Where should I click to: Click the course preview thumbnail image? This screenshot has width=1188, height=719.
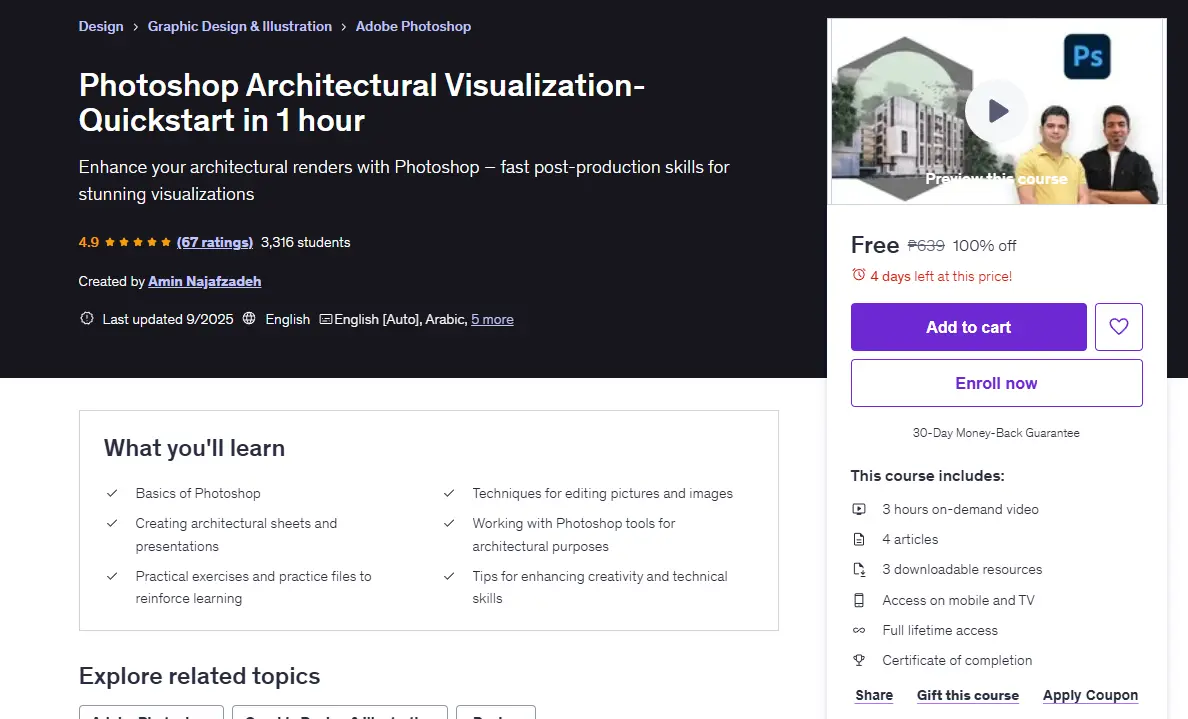pos(996,111)
